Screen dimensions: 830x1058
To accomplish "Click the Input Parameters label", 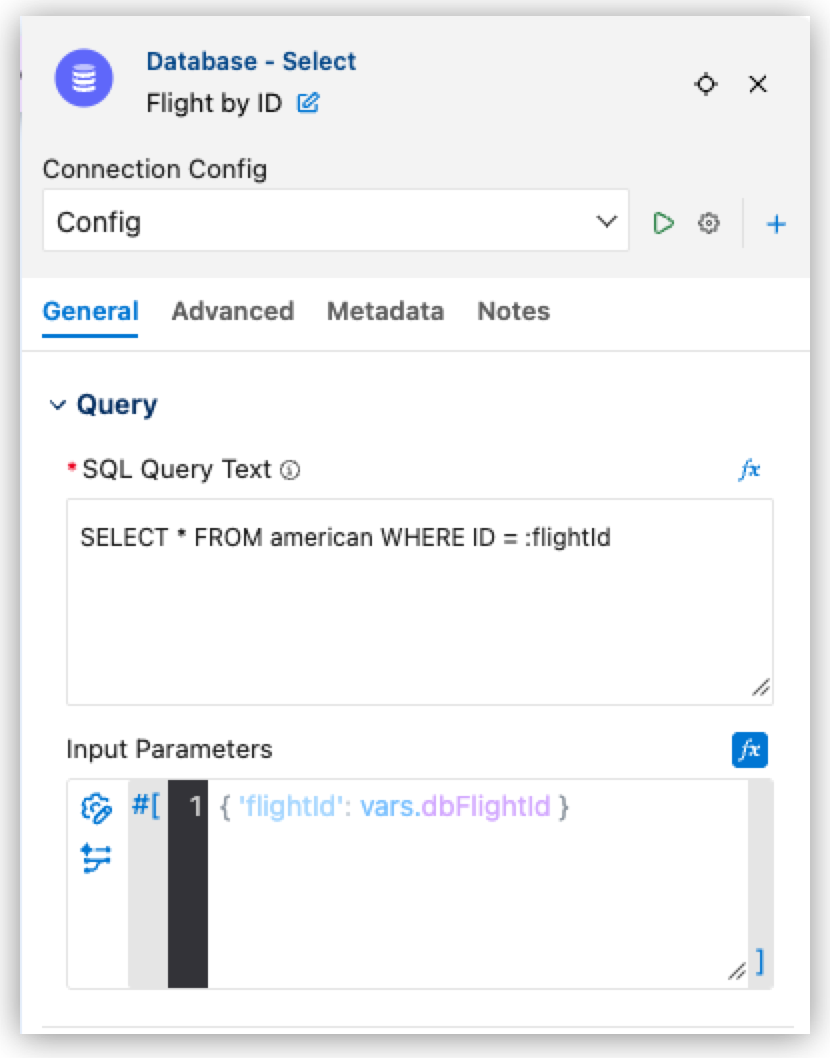I will 169,750.
